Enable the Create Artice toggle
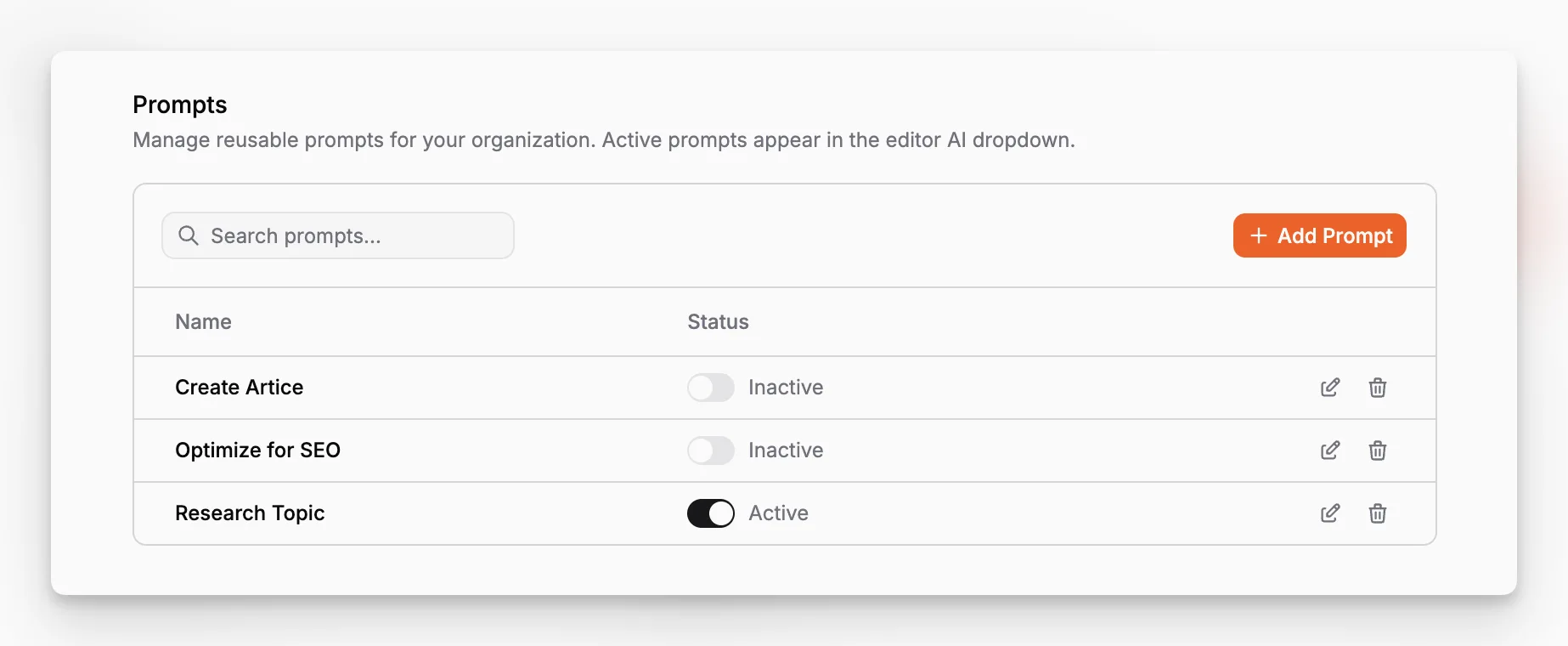The height and width of the screenshot is (646, 1568). pos(711,388)
